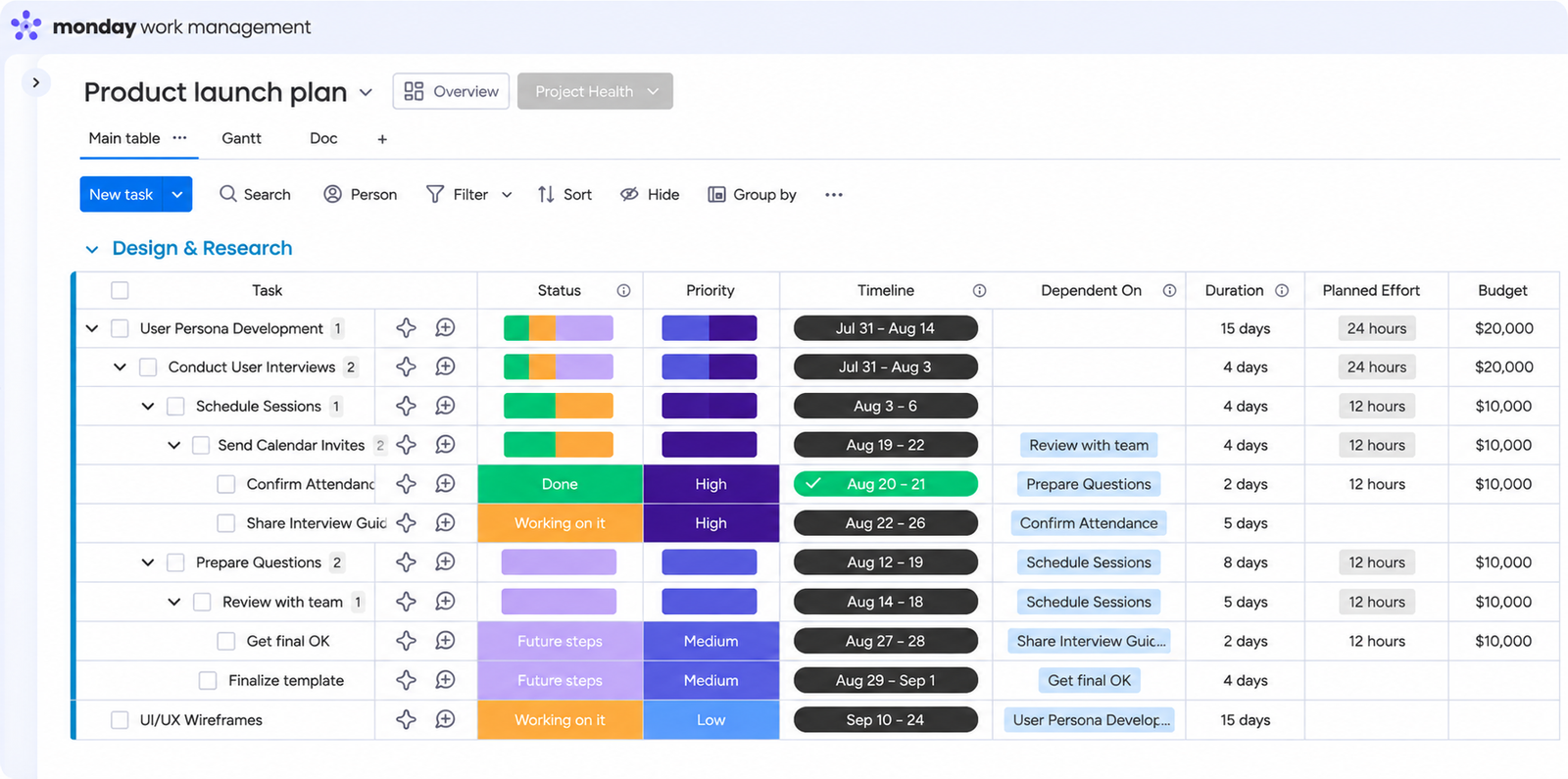The height and width of the screenshot is (779, 1568).
Task: Open toolbar more options ellipsis
Action: click(x=834, y=194)
